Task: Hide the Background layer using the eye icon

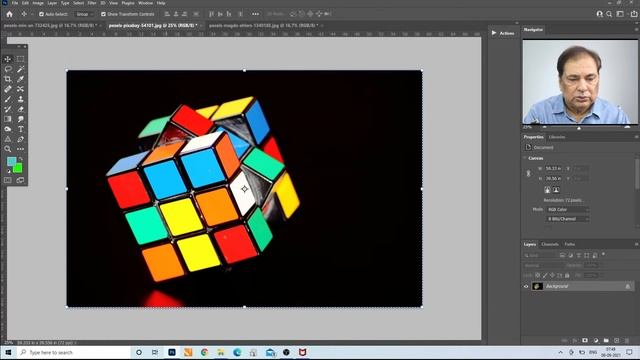Action: [x=526, y=287]
